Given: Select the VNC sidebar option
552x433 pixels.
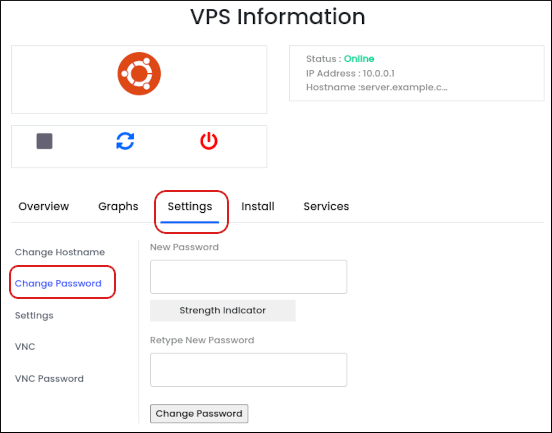Looking at the screenshot, I should (25, 347).
